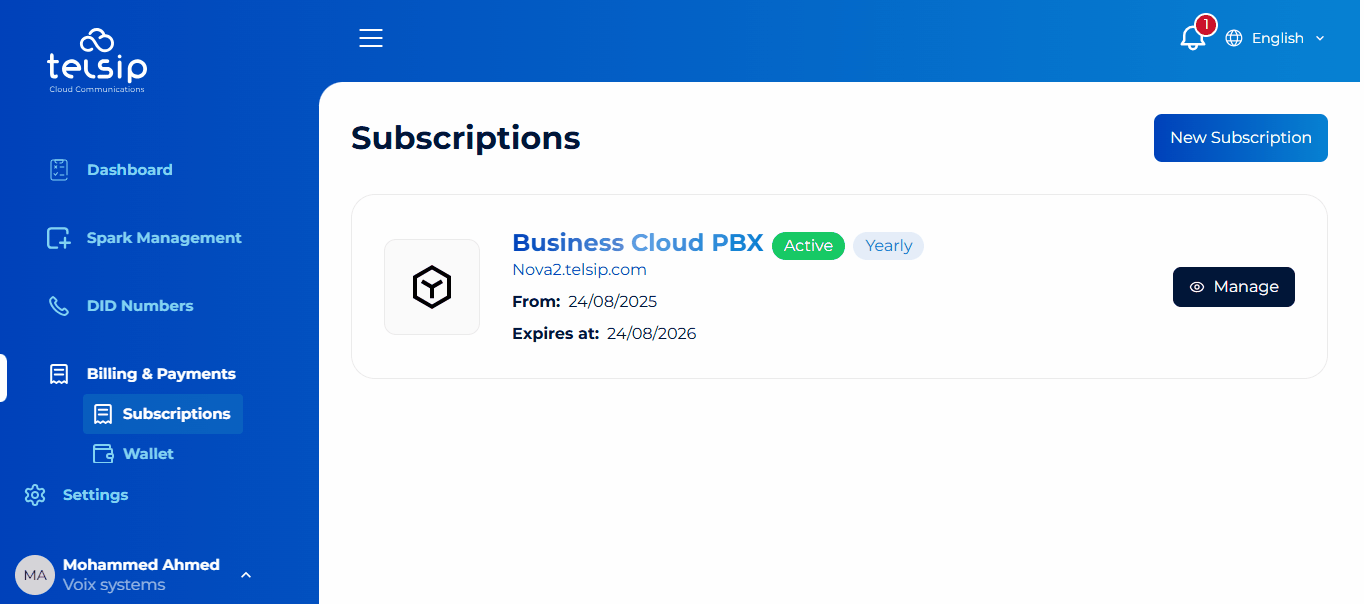This screenshot has height=604, width=1364.
Task: Open the notifications bell
Action: pos(1192,38)
